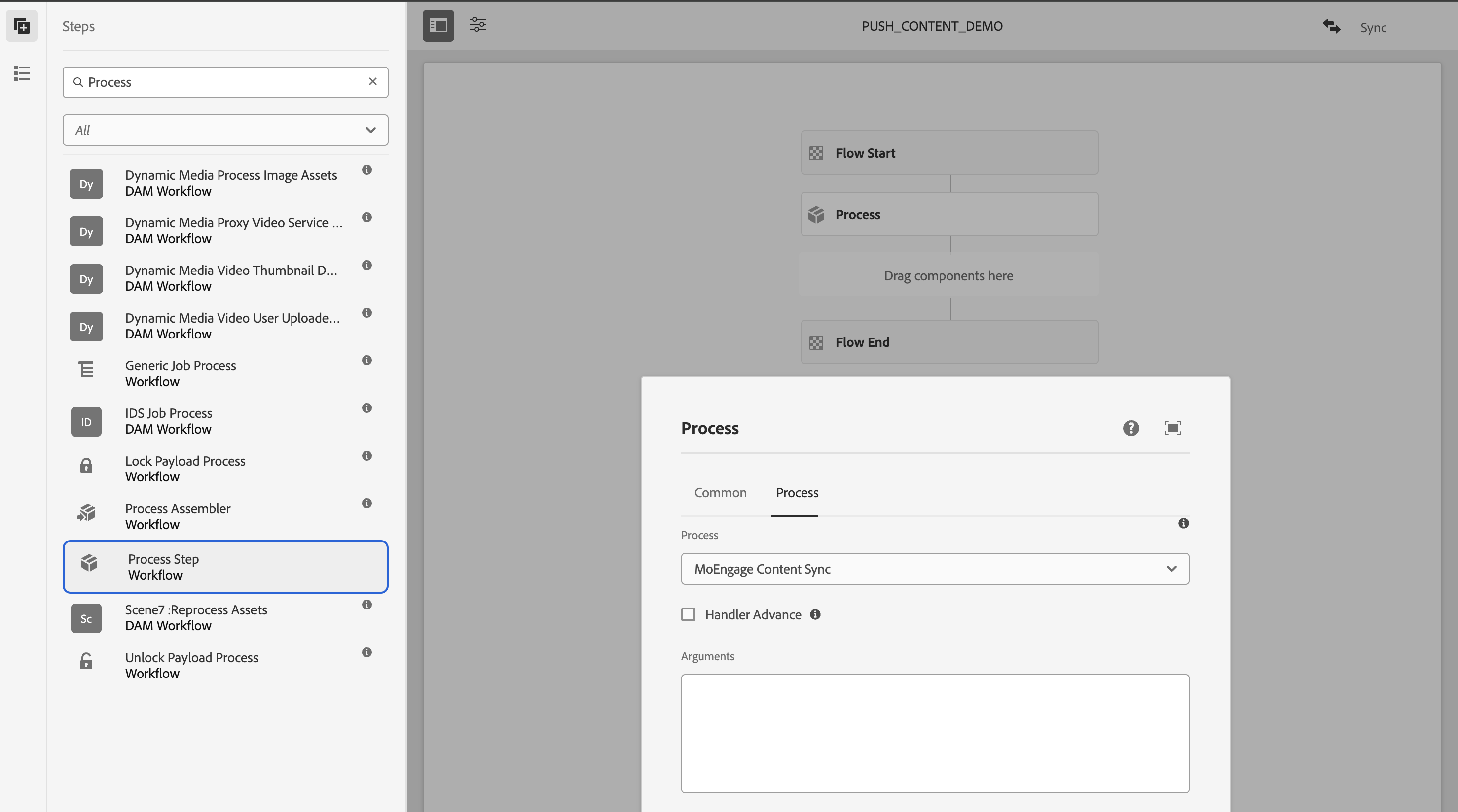Toggle the side panel button

[x=438, y=25]
